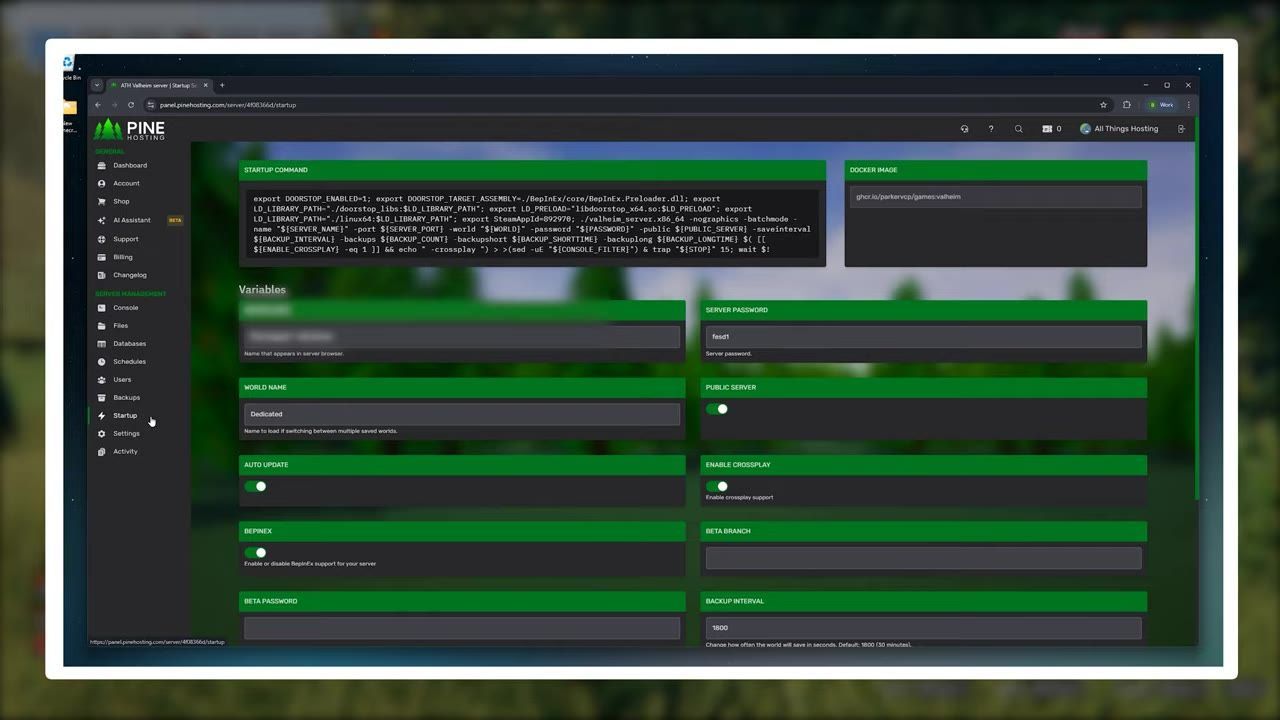This screenshot has width=1280, height=720.
Task: Open the Account page icon
Action: pos(102,183)
